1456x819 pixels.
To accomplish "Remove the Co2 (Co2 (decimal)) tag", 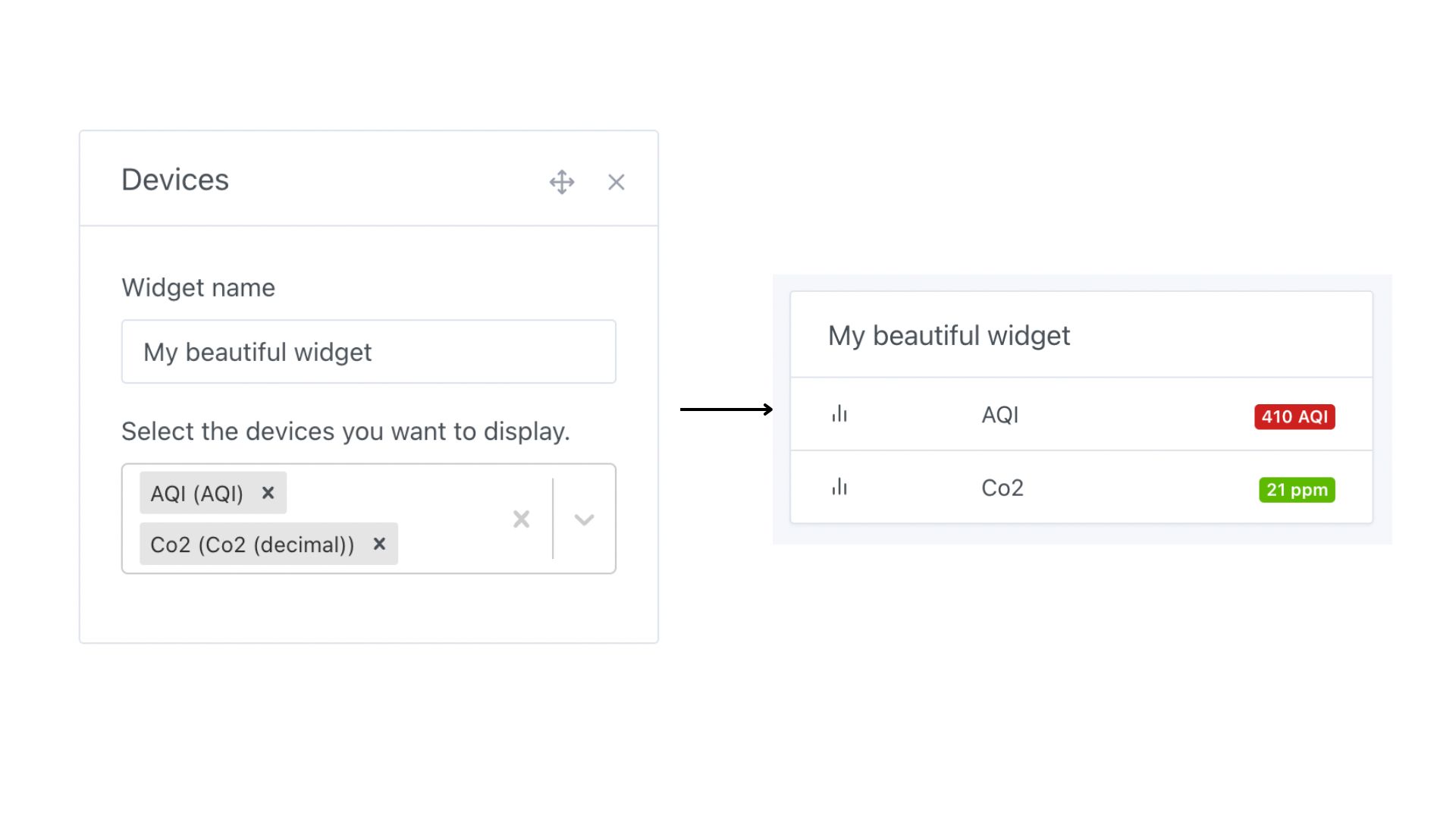I will coord(379,544).
